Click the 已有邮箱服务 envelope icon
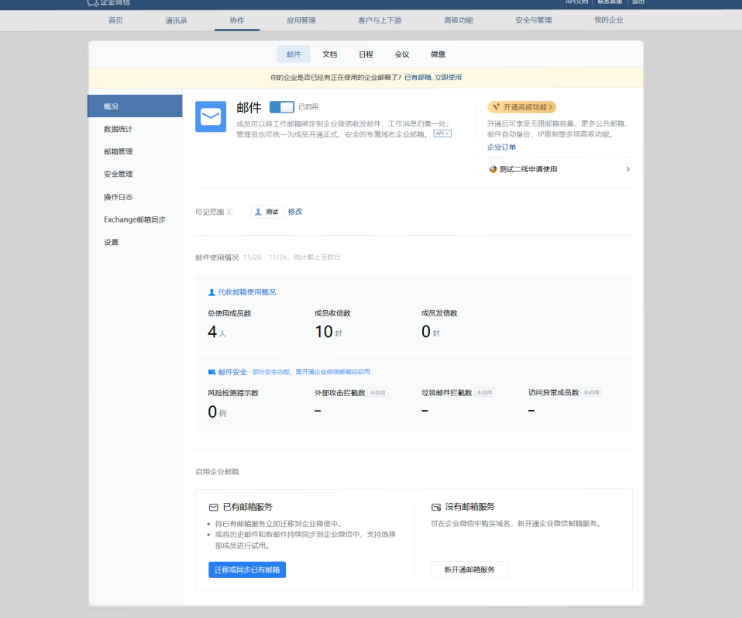 [x=213, y=507]
